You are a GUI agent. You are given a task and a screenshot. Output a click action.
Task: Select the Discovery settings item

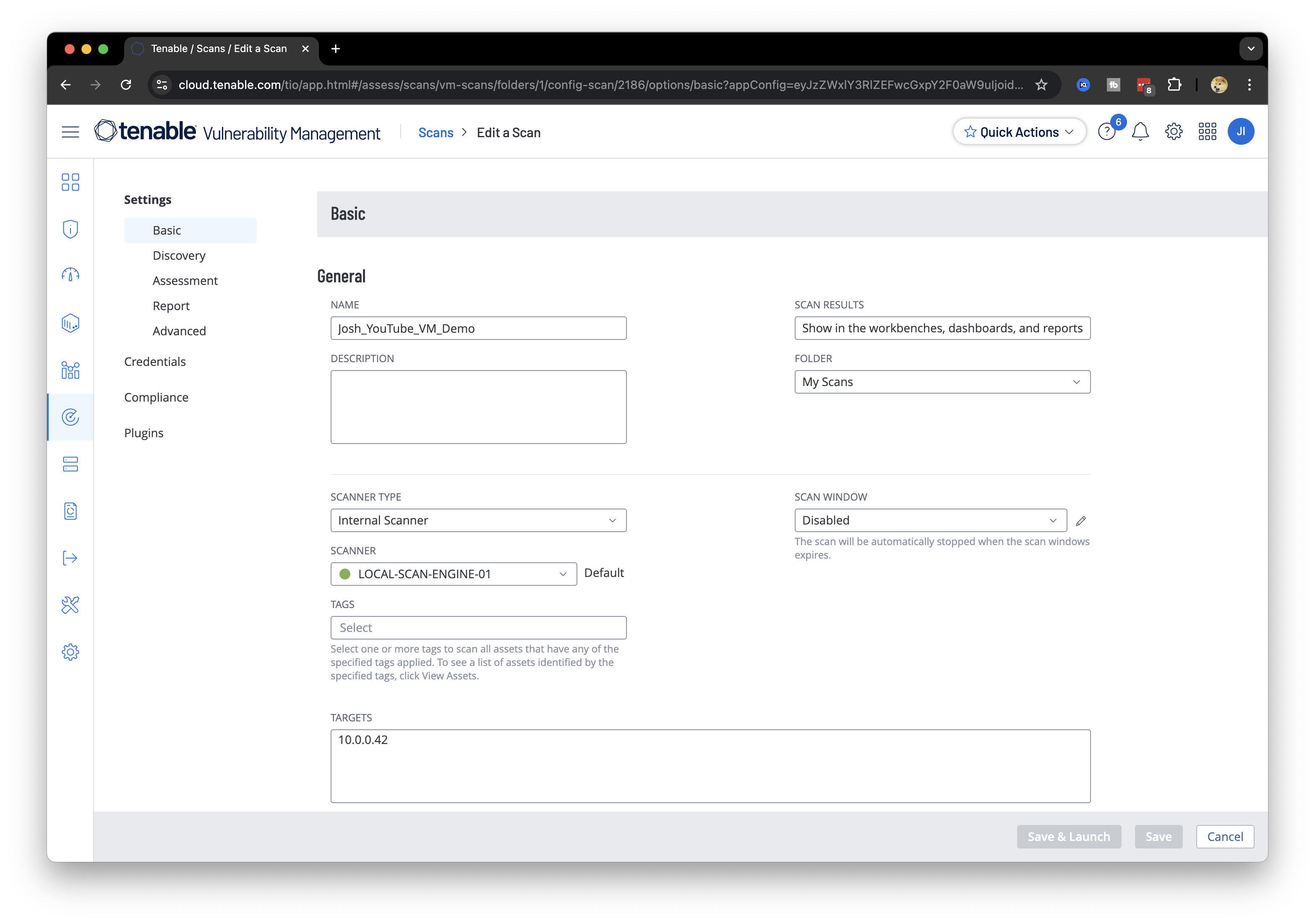pos(179,256)
